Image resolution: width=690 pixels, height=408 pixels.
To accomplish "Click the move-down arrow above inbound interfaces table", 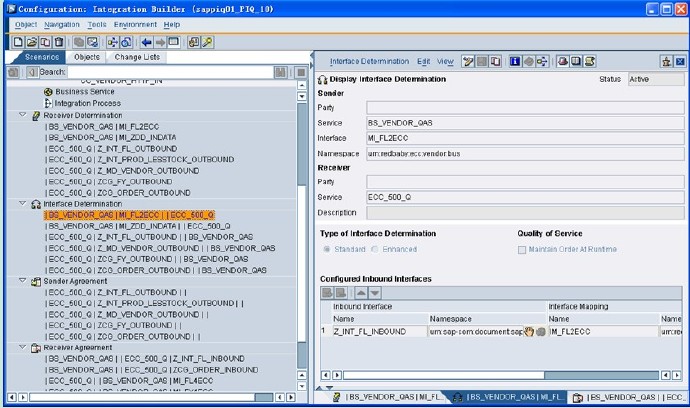I will click(375, 293).
